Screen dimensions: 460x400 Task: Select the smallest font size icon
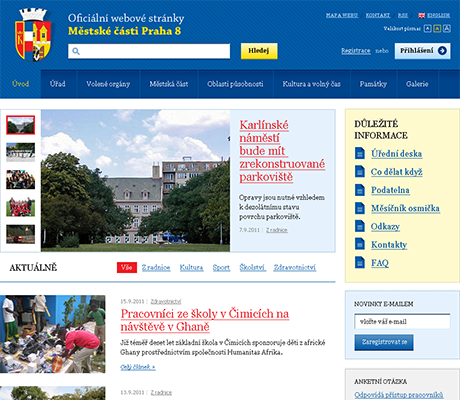pyautogui.click(x=427, y=29)
